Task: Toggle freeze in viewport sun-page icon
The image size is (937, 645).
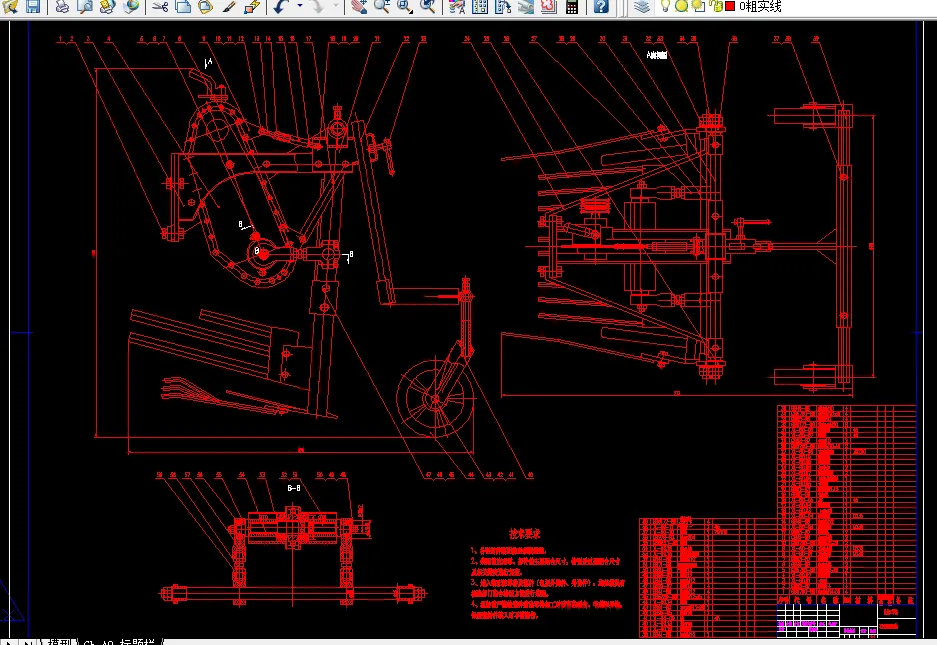Action: (698, 7)
